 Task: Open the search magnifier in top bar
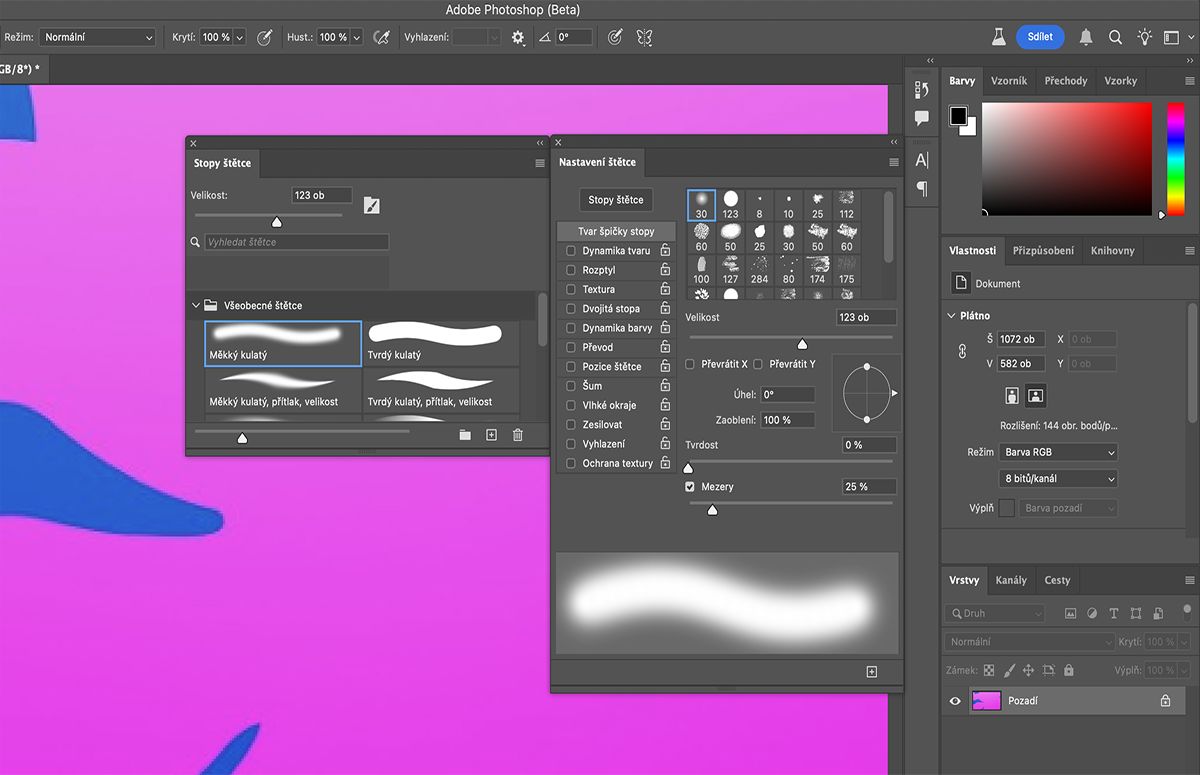click(1115, 37)
